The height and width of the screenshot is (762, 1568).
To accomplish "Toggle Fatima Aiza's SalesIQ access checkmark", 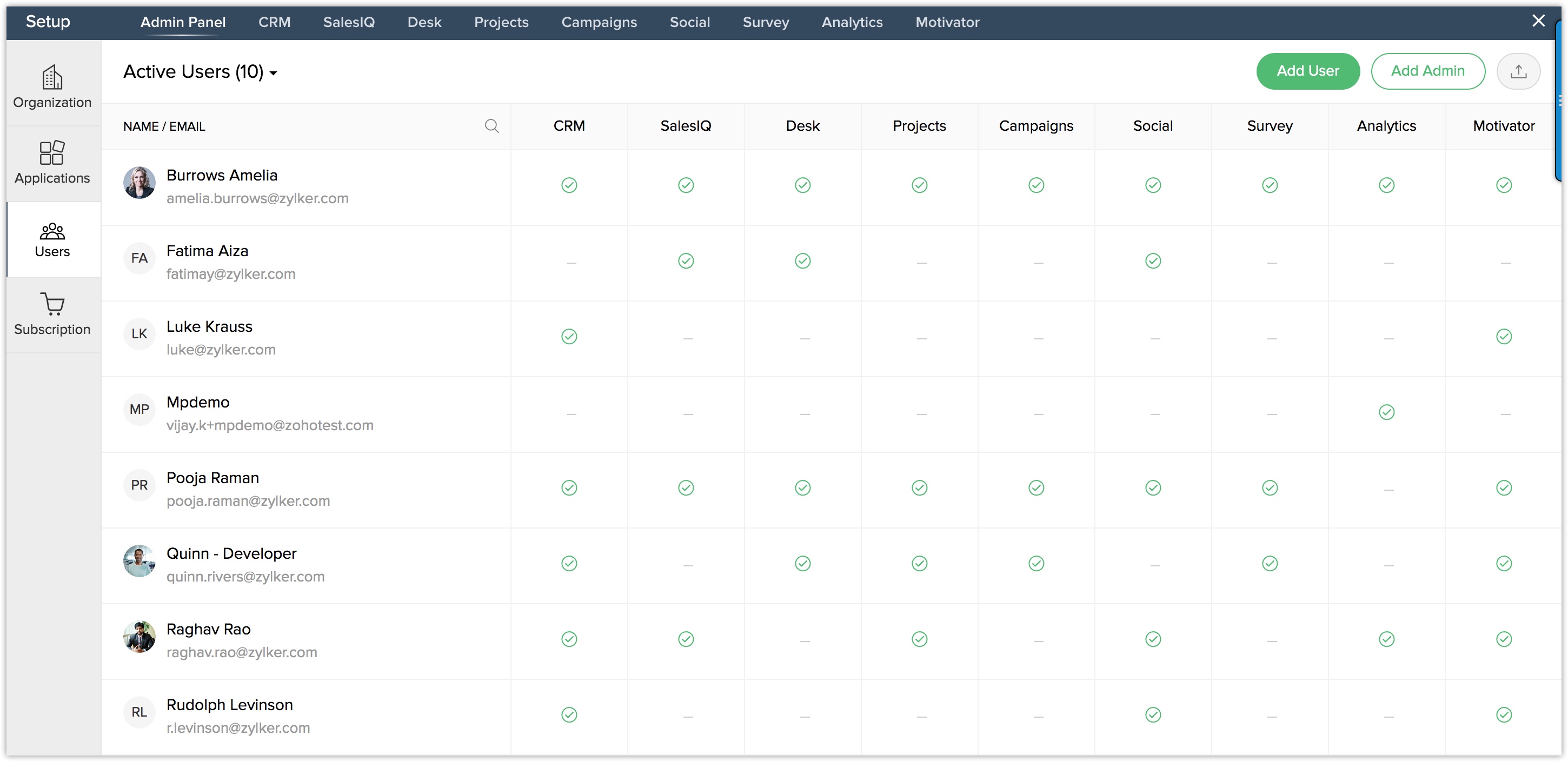I will click(x=686, y=261).
